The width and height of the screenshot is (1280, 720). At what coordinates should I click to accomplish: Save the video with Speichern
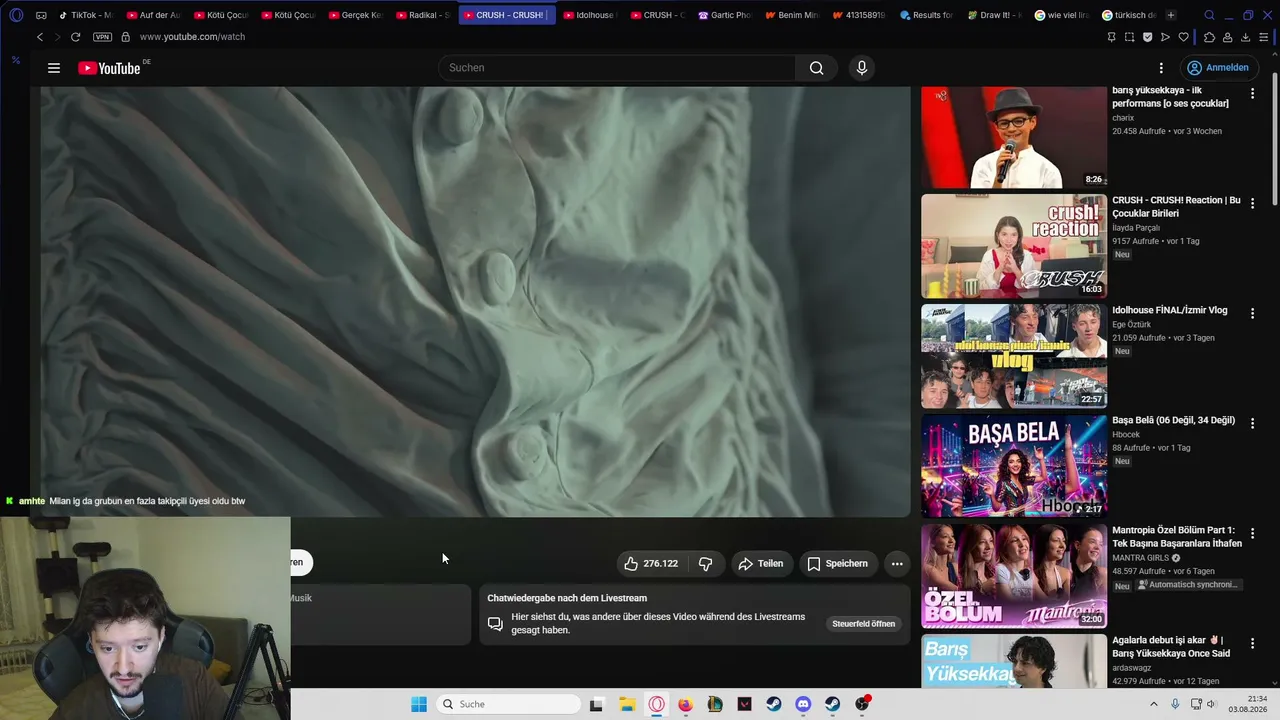(838, 564)
